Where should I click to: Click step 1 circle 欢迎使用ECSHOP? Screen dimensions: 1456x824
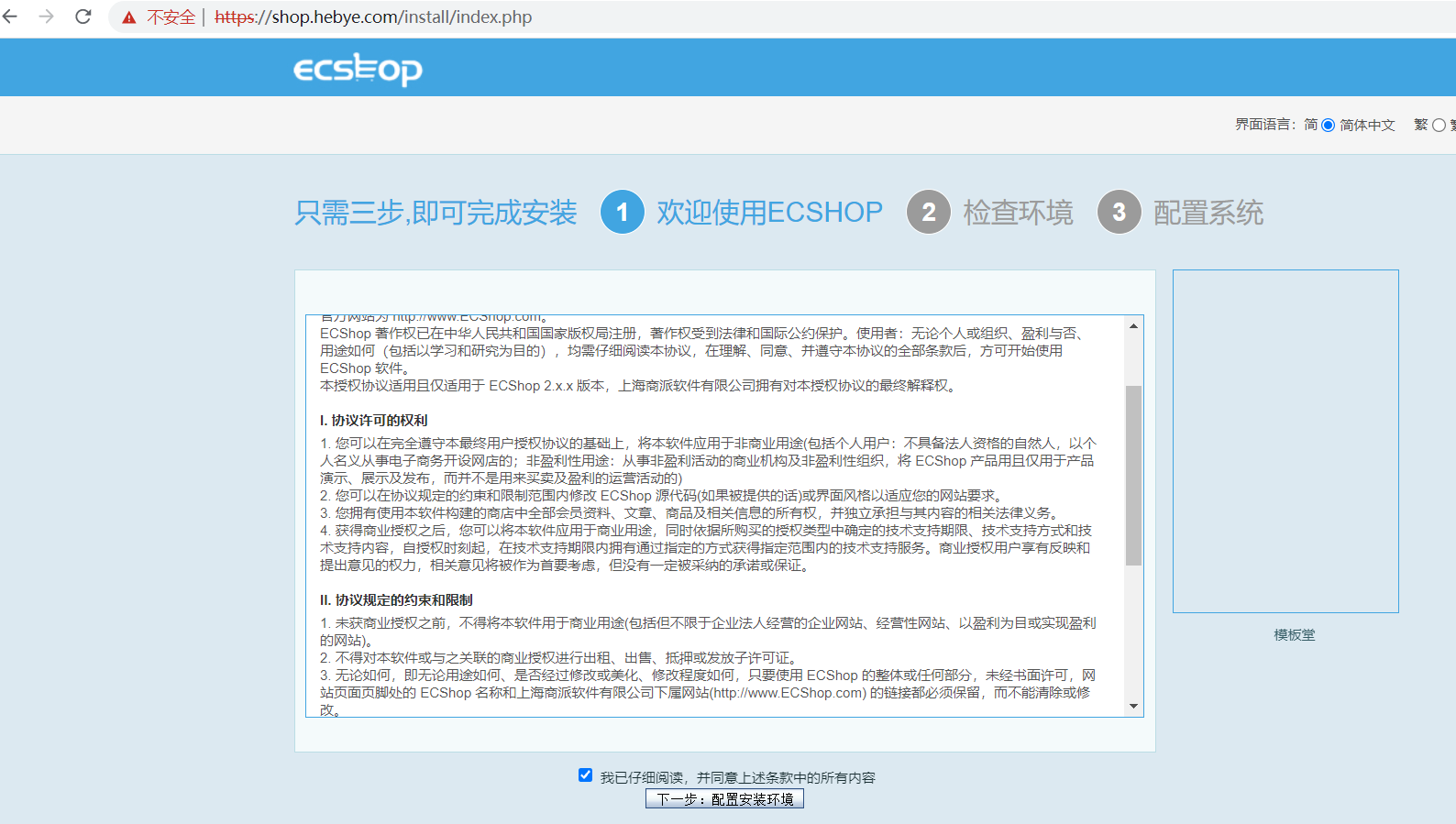point(623,212)
